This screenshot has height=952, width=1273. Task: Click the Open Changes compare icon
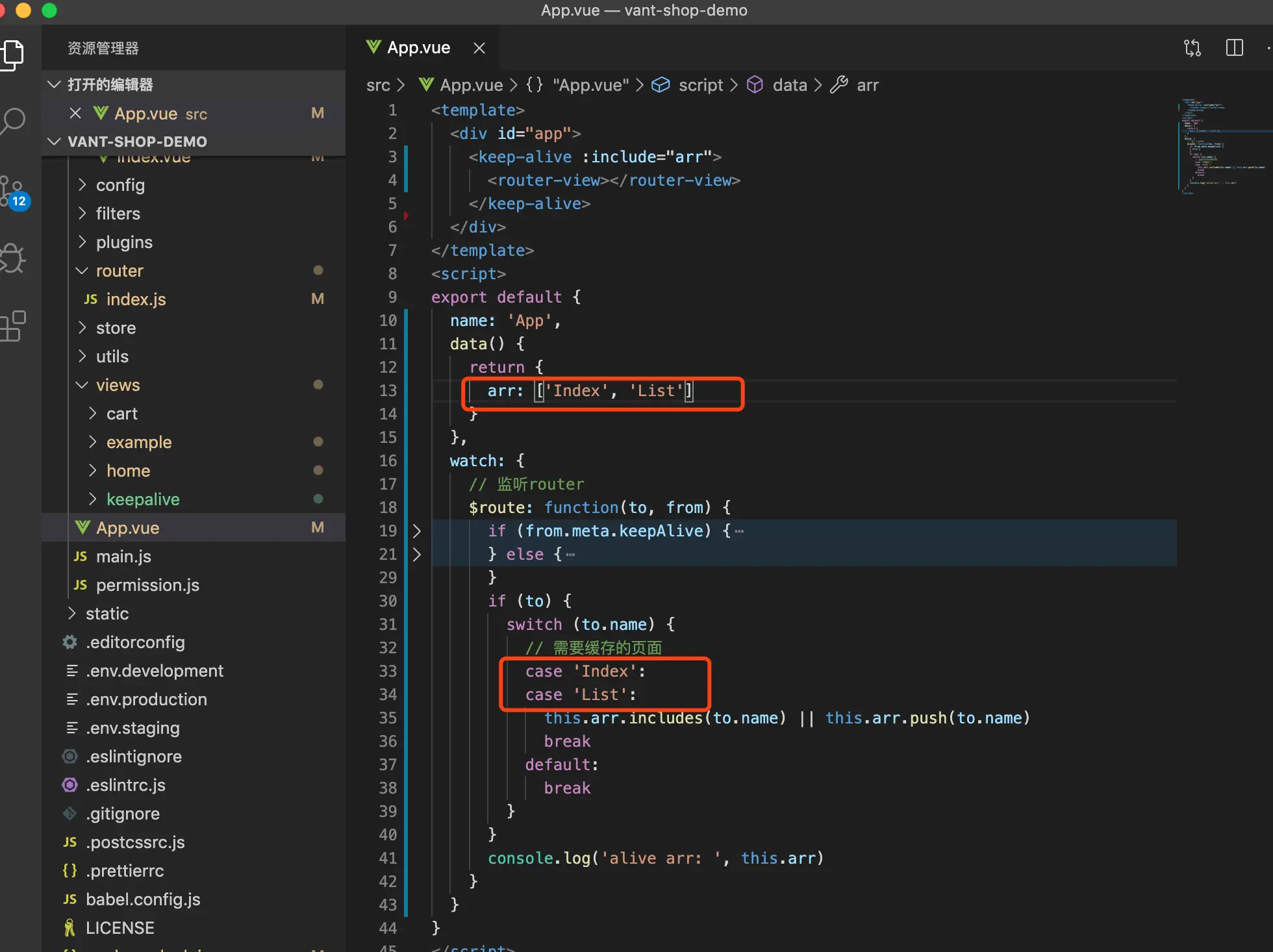click(x=1192, y=48)
